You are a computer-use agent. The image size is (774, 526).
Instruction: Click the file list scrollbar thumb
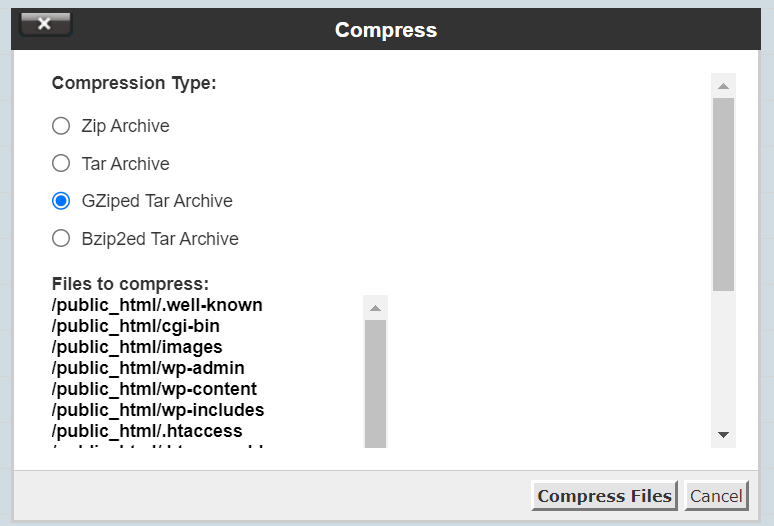pos(375,385)
